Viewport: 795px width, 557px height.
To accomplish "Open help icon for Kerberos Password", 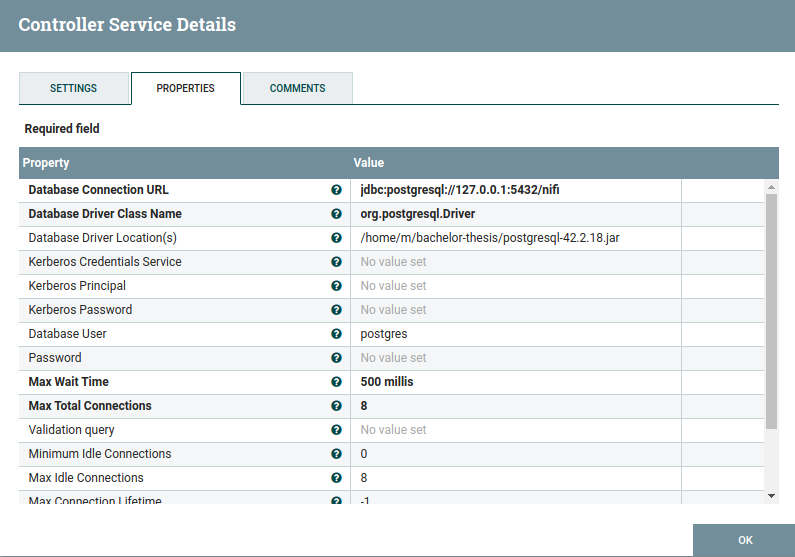I will pyautogui.click(x=336, y=310).
